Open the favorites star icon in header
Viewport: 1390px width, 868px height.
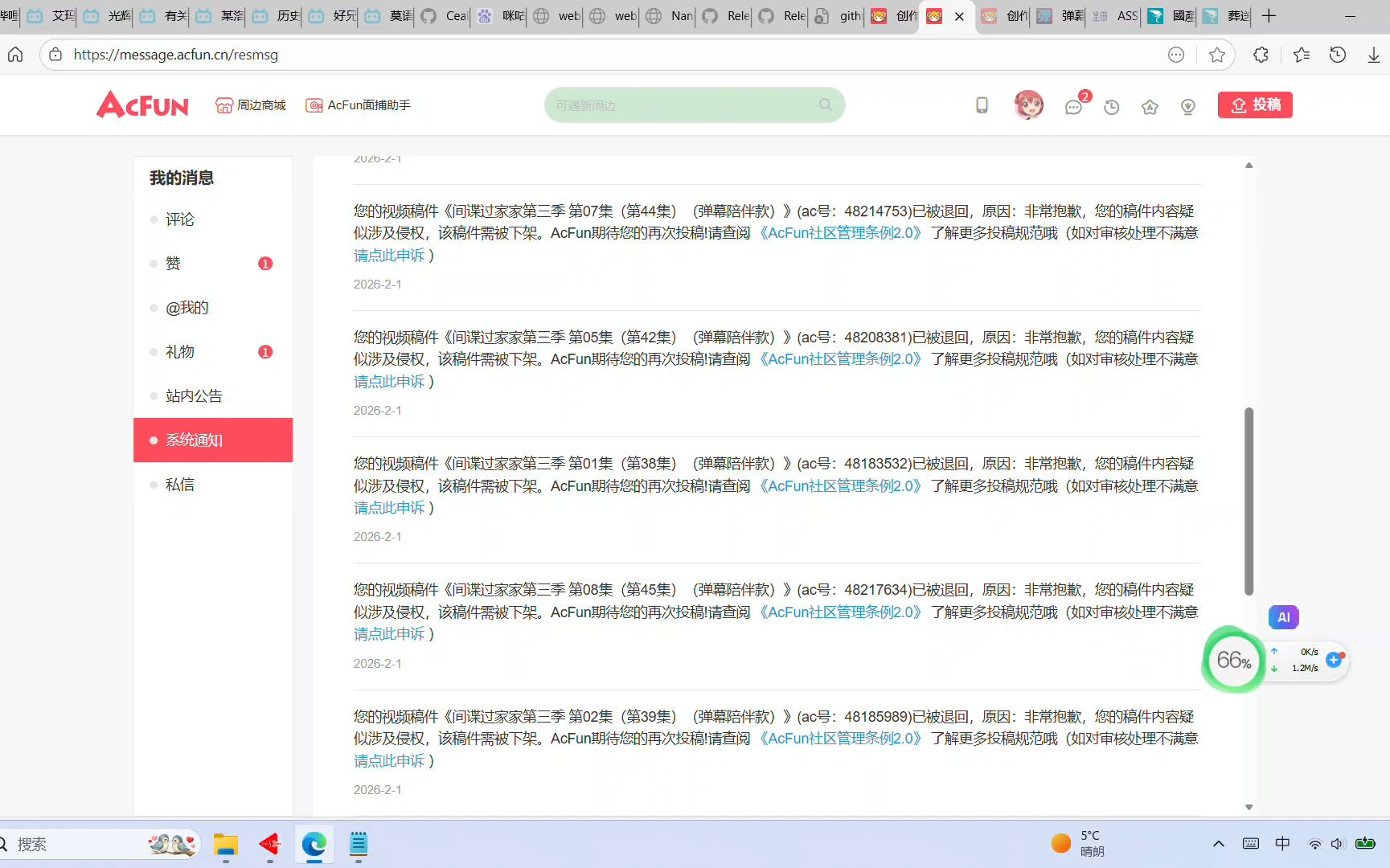(x=1150, y=107)
